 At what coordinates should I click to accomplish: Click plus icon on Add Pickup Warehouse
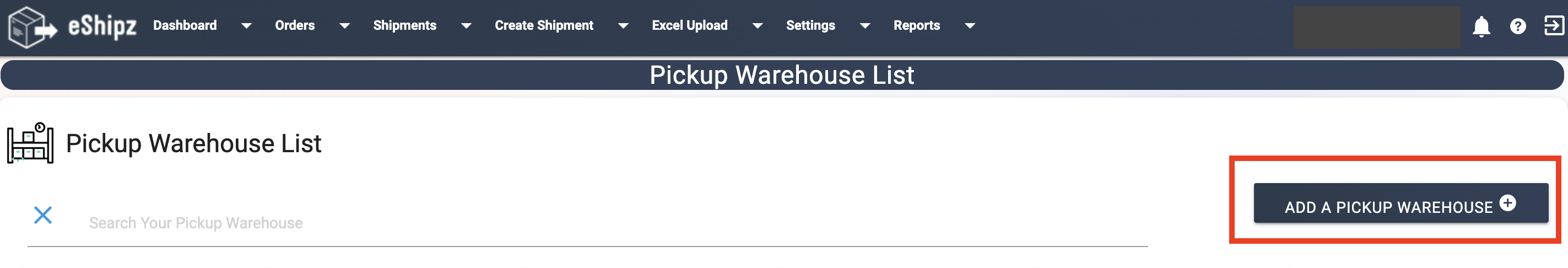(1507, 202)
